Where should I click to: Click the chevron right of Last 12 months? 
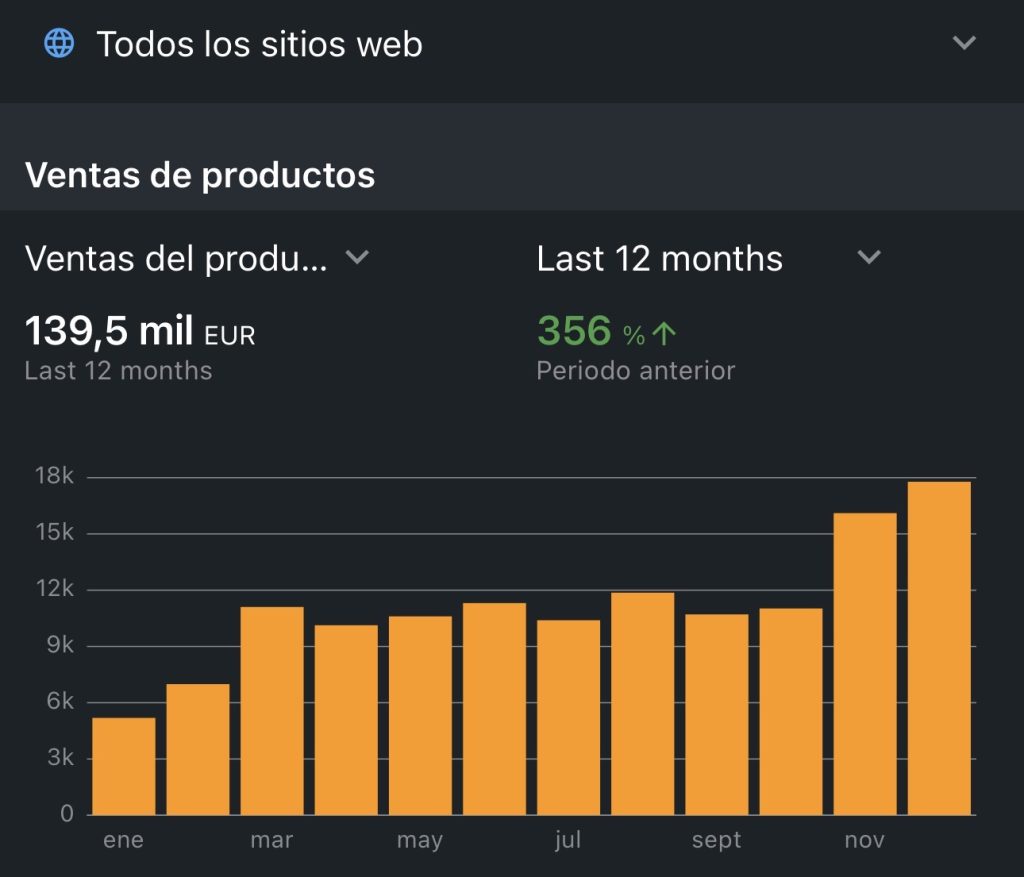click(869, 258)
